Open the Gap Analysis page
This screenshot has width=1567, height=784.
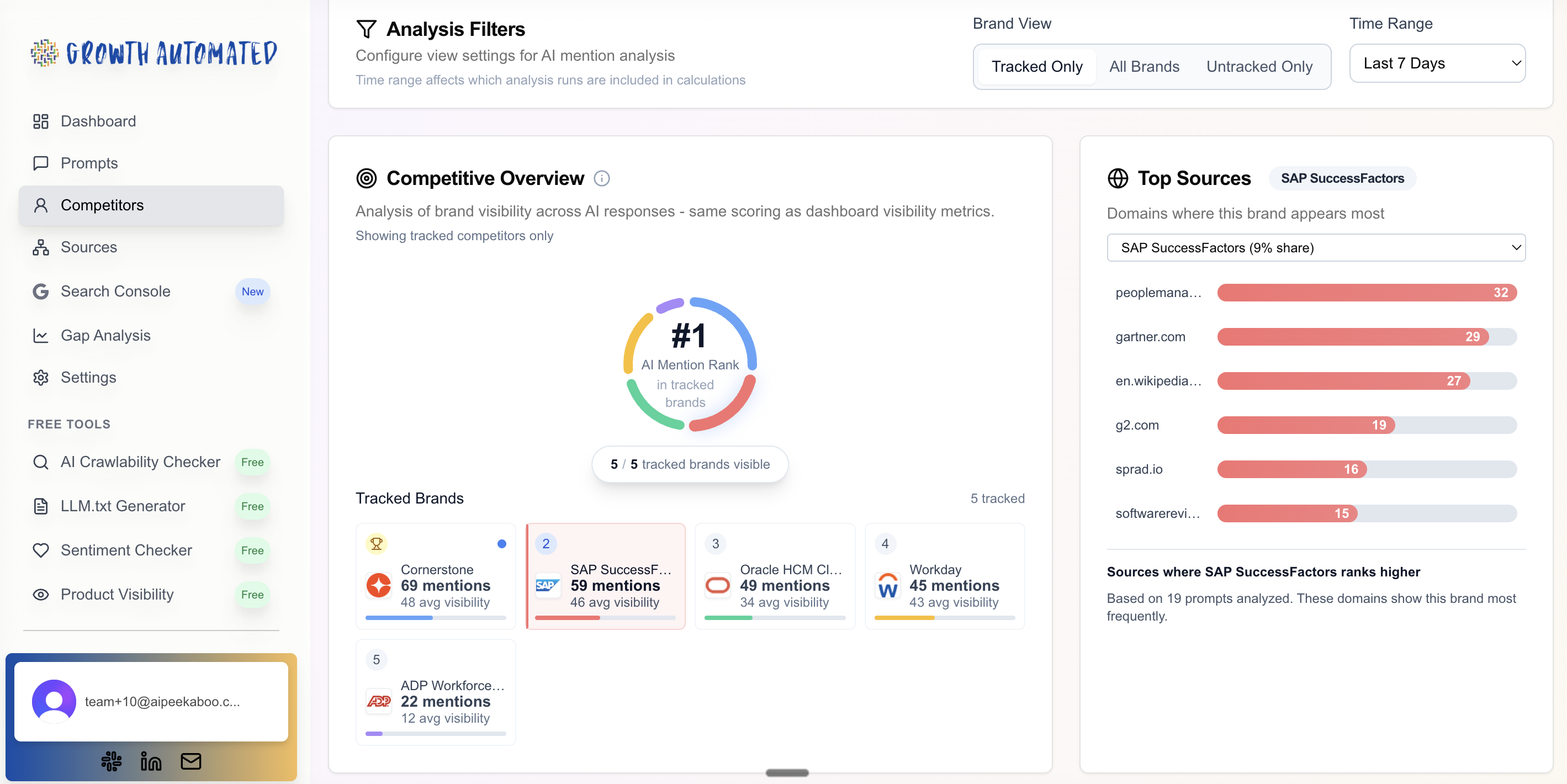pos(105,335)
